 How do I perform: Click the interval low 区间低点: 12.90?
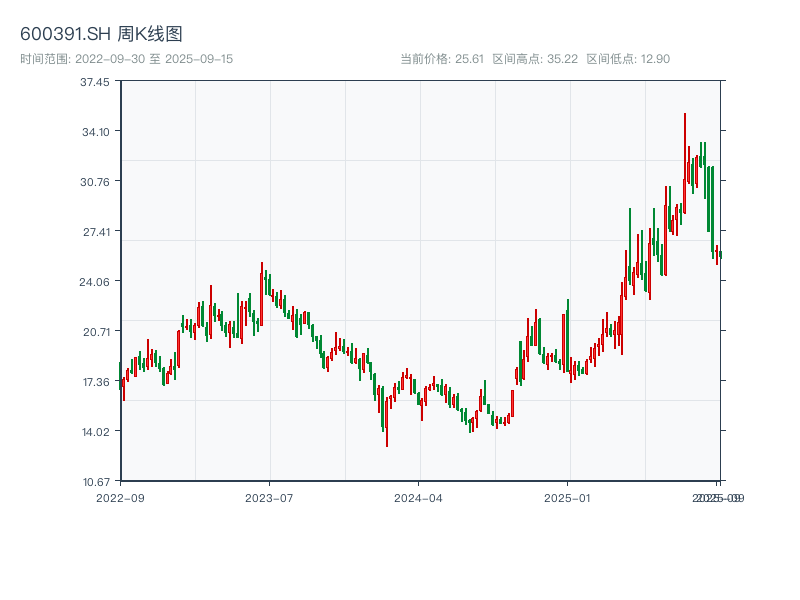click(628, 59)
